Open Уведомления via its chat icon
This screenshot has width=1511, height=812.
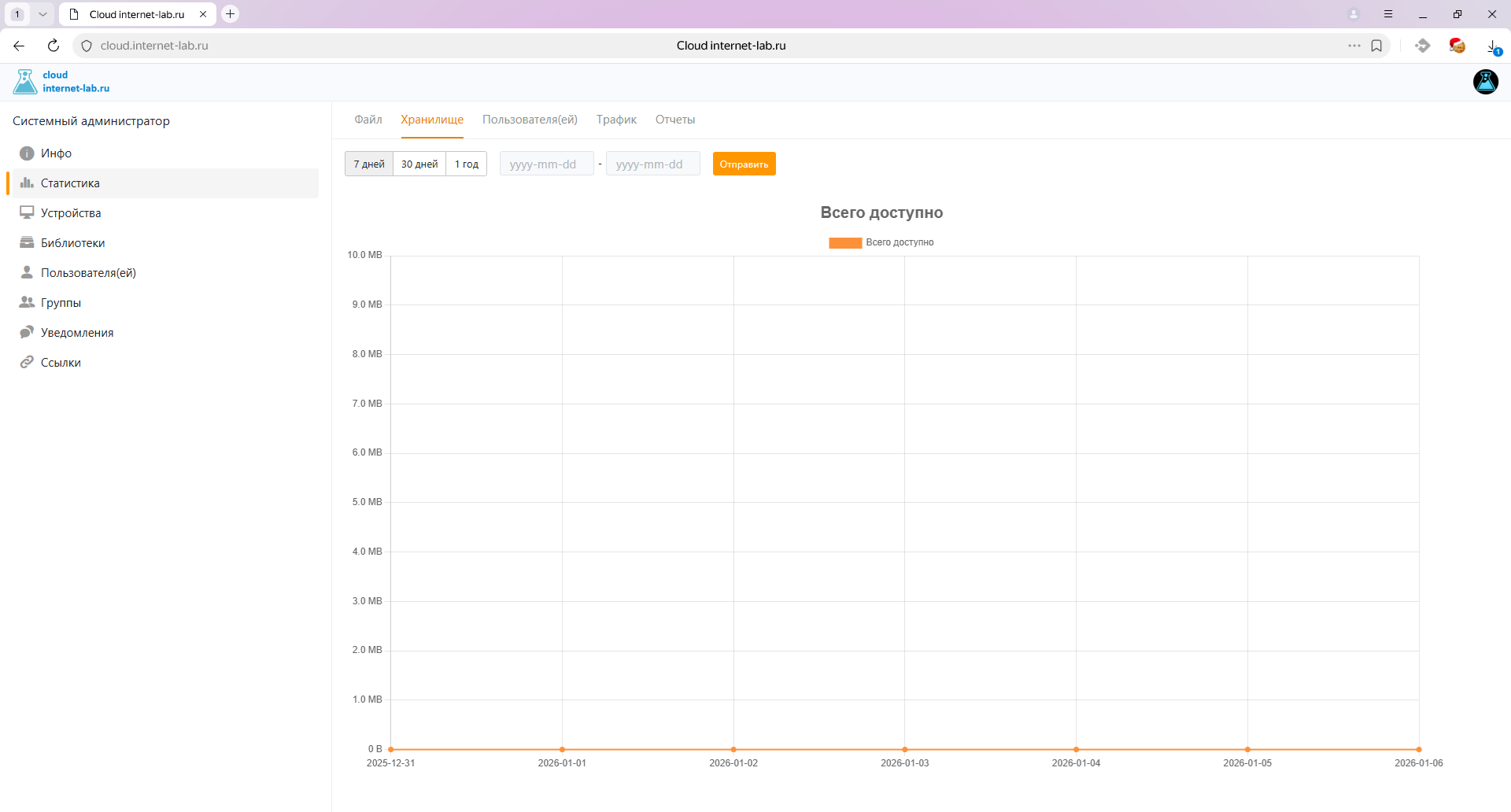coord(27,333)
